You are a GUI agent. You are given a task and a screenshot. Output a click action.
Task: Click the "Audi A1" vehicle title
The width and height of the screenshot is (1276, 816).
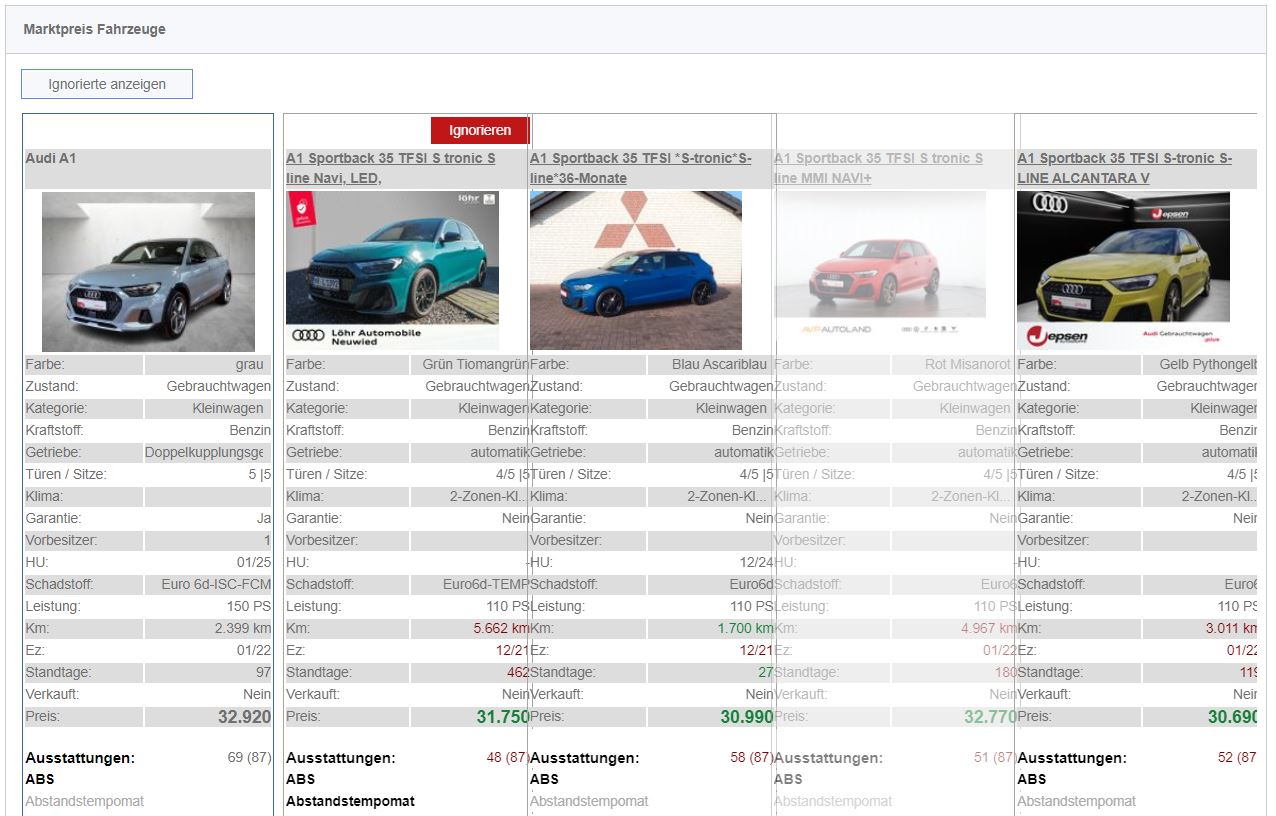coord(51,158)
